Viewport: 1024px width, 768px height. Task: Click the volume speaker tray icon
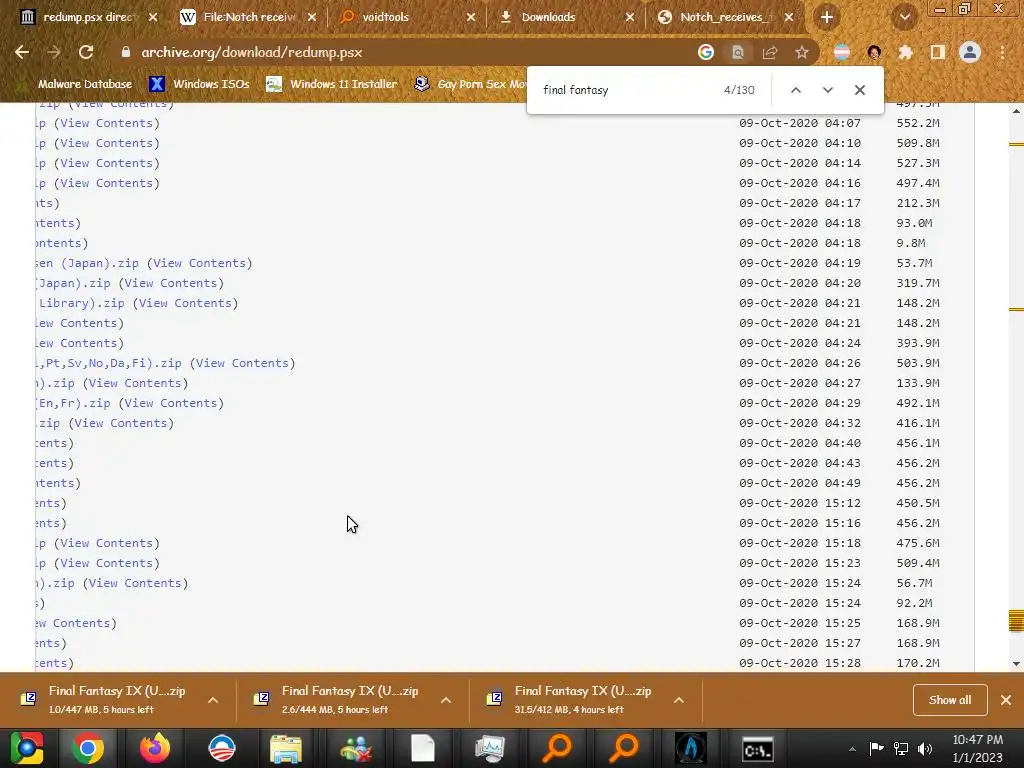coord(925,749)
